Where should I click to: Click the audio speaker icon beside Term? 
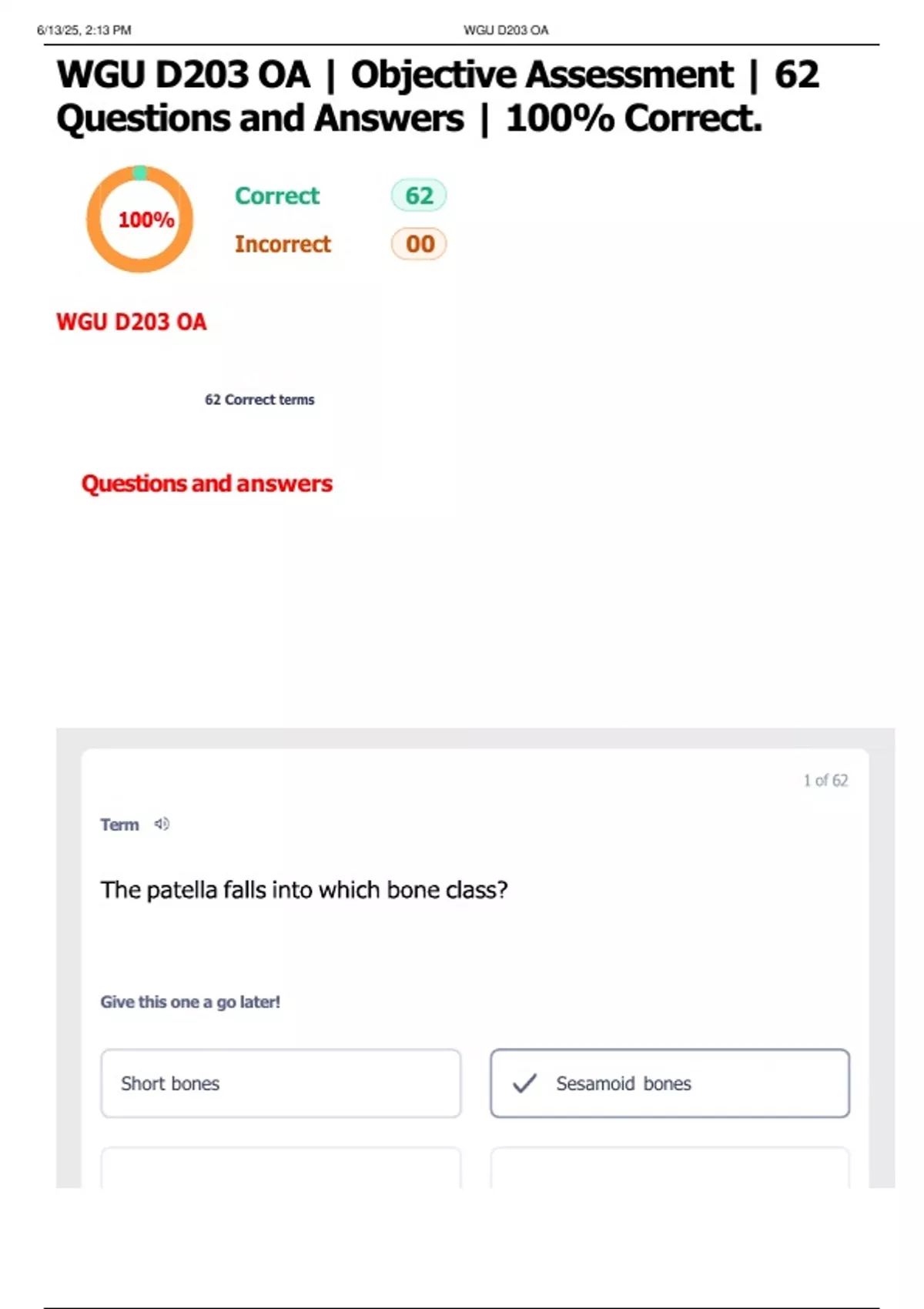162,824
